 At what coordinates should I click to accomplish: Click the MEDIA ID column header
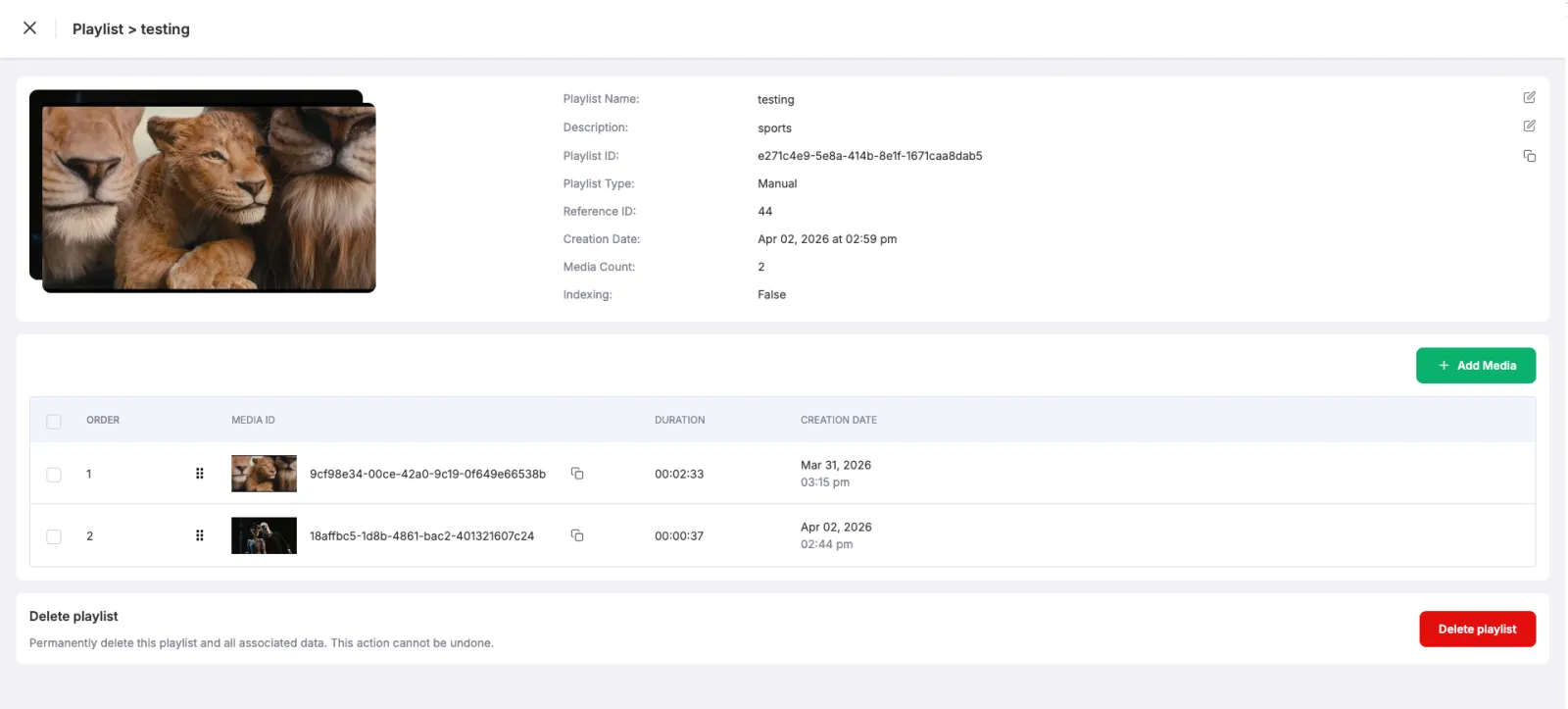pos(253,420)
